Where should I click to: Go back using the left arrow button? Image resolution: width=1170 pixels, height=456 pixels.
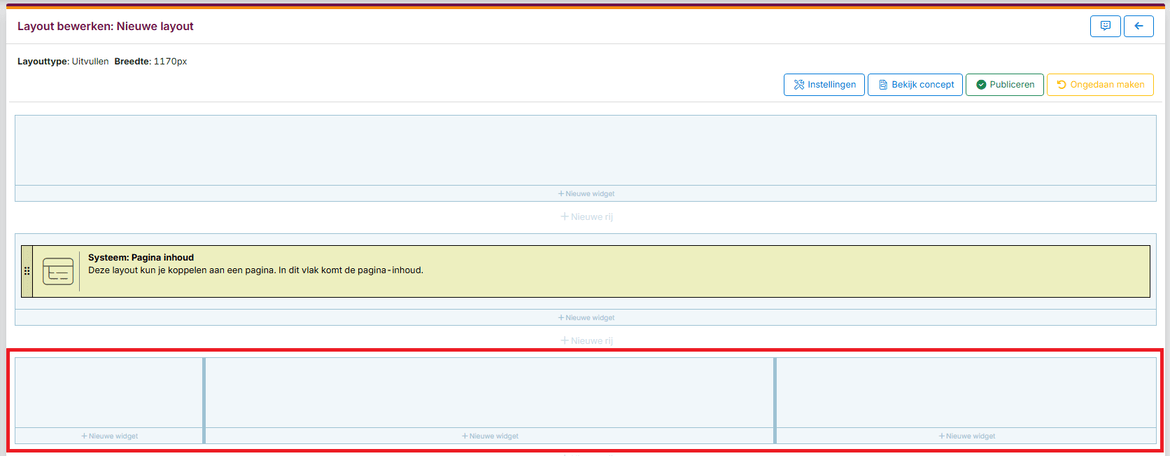1138,26
